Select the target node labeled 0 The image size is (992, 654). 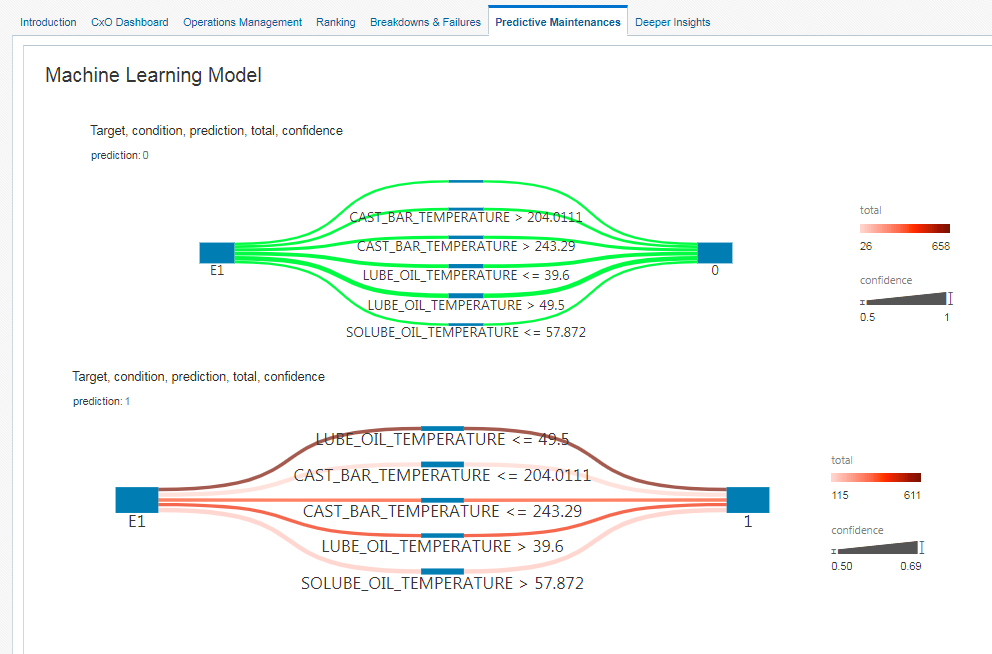715,253
